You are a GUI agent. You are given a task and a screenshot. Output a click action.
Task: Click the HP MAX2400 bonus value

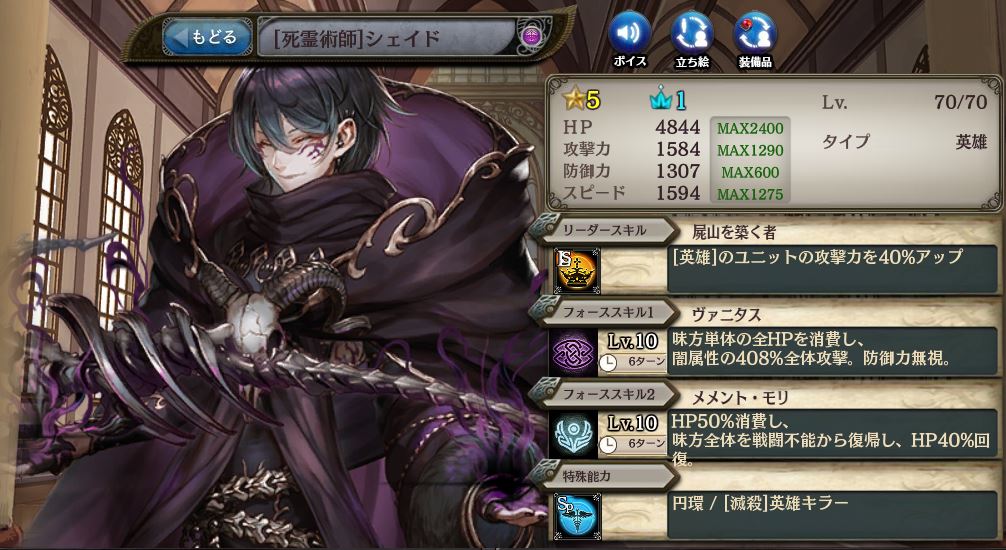click(750, 128)
